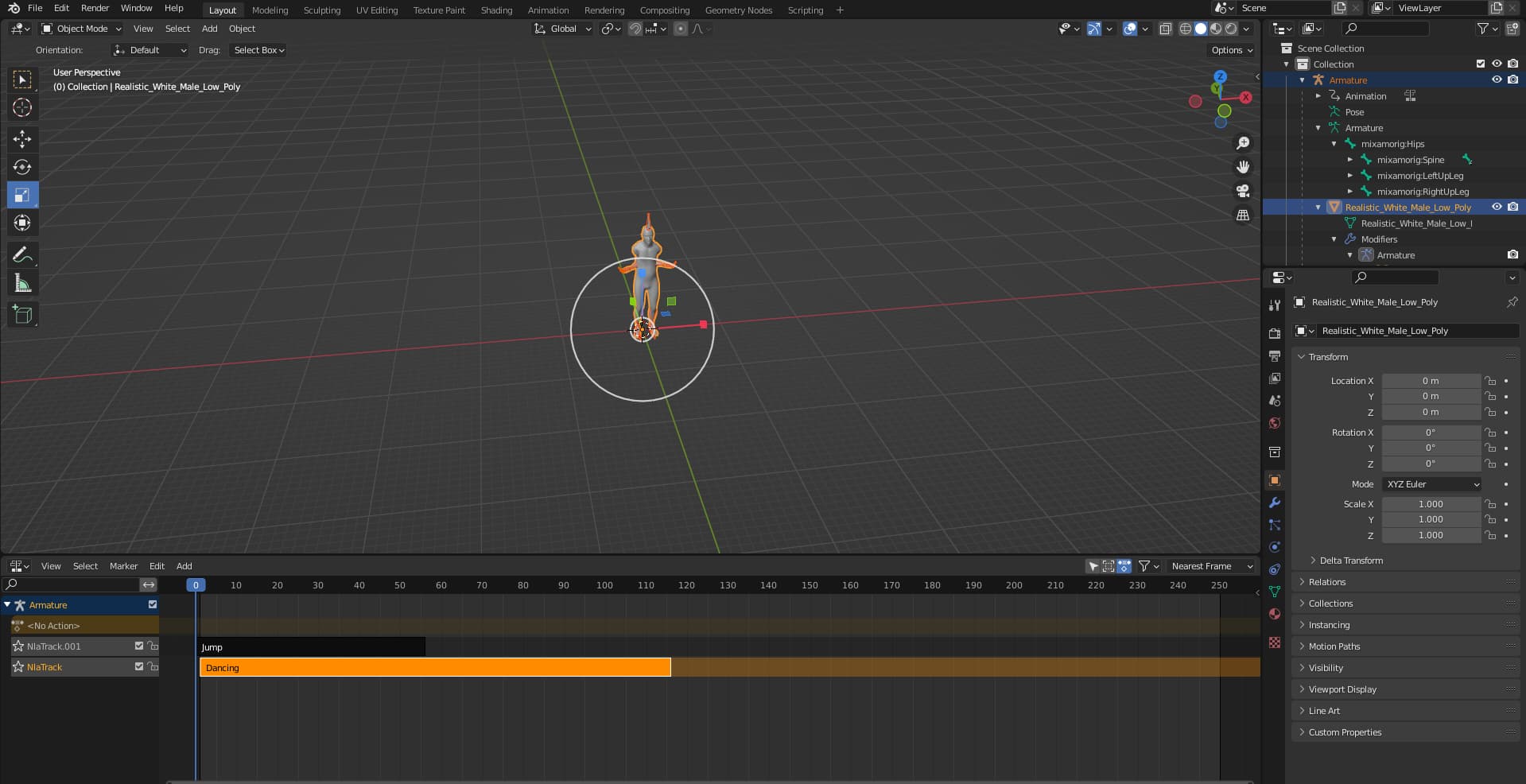Expand mixamorig:Spine in outliner
The width and height of the screenshot is (1526, 784).
pos(1350,160)
